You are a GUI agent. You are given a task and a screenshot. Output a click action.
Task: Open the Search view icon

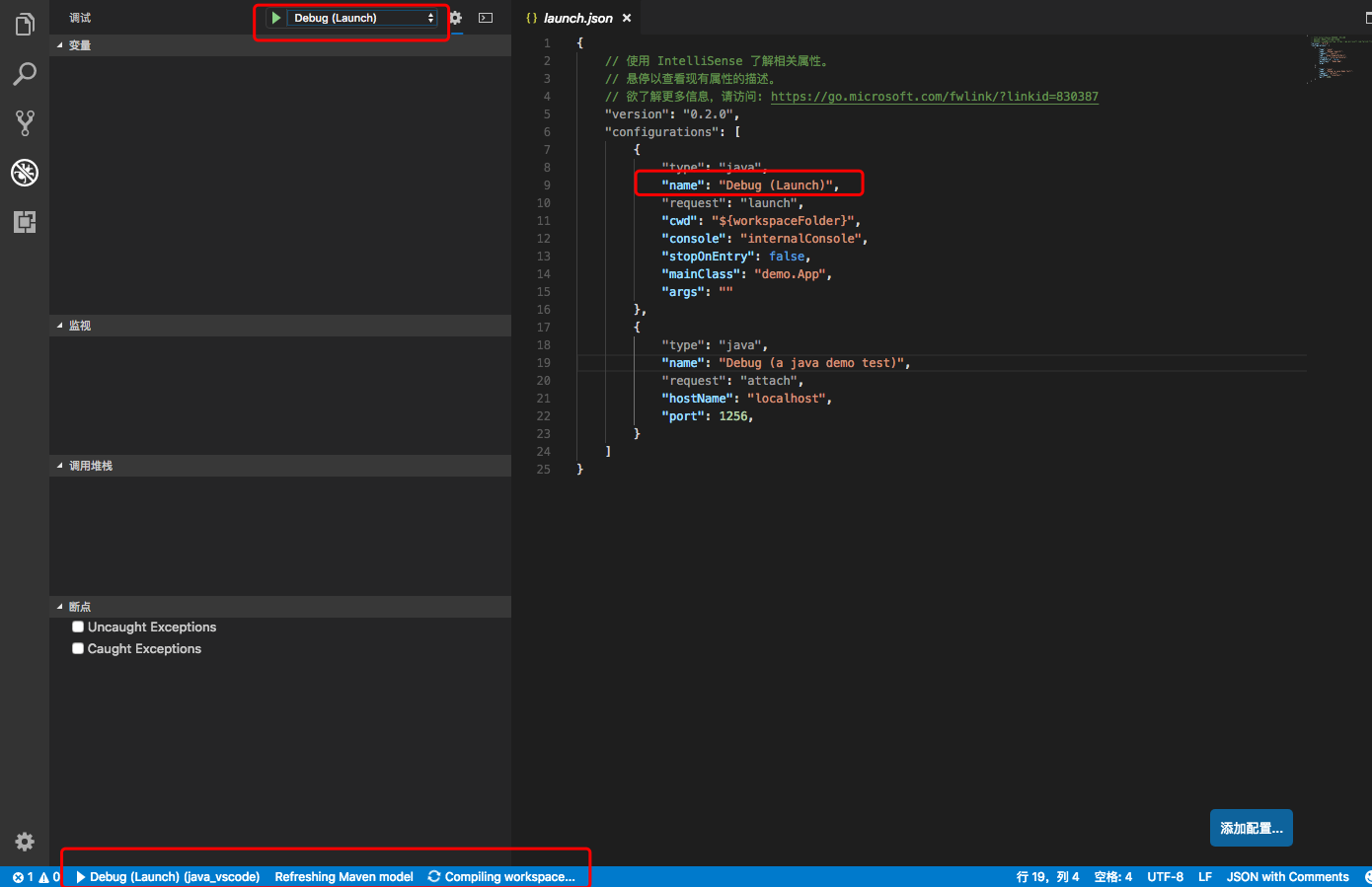pyautogui.click(x=25, y=74)
